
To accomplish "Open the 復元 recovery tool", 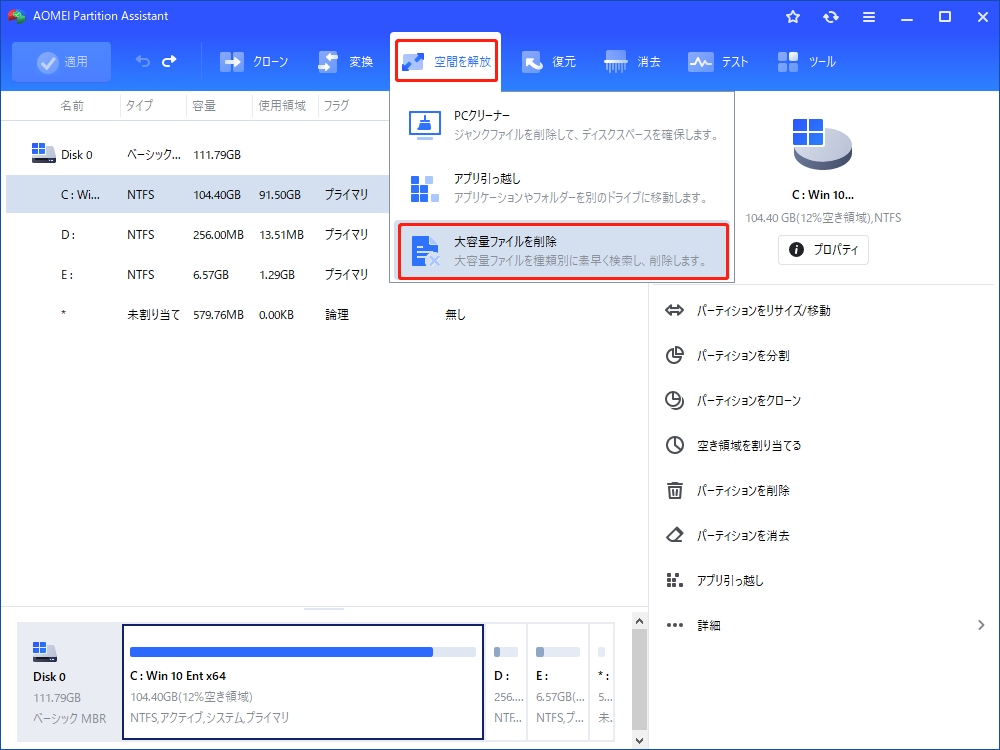I will [548, 62].
